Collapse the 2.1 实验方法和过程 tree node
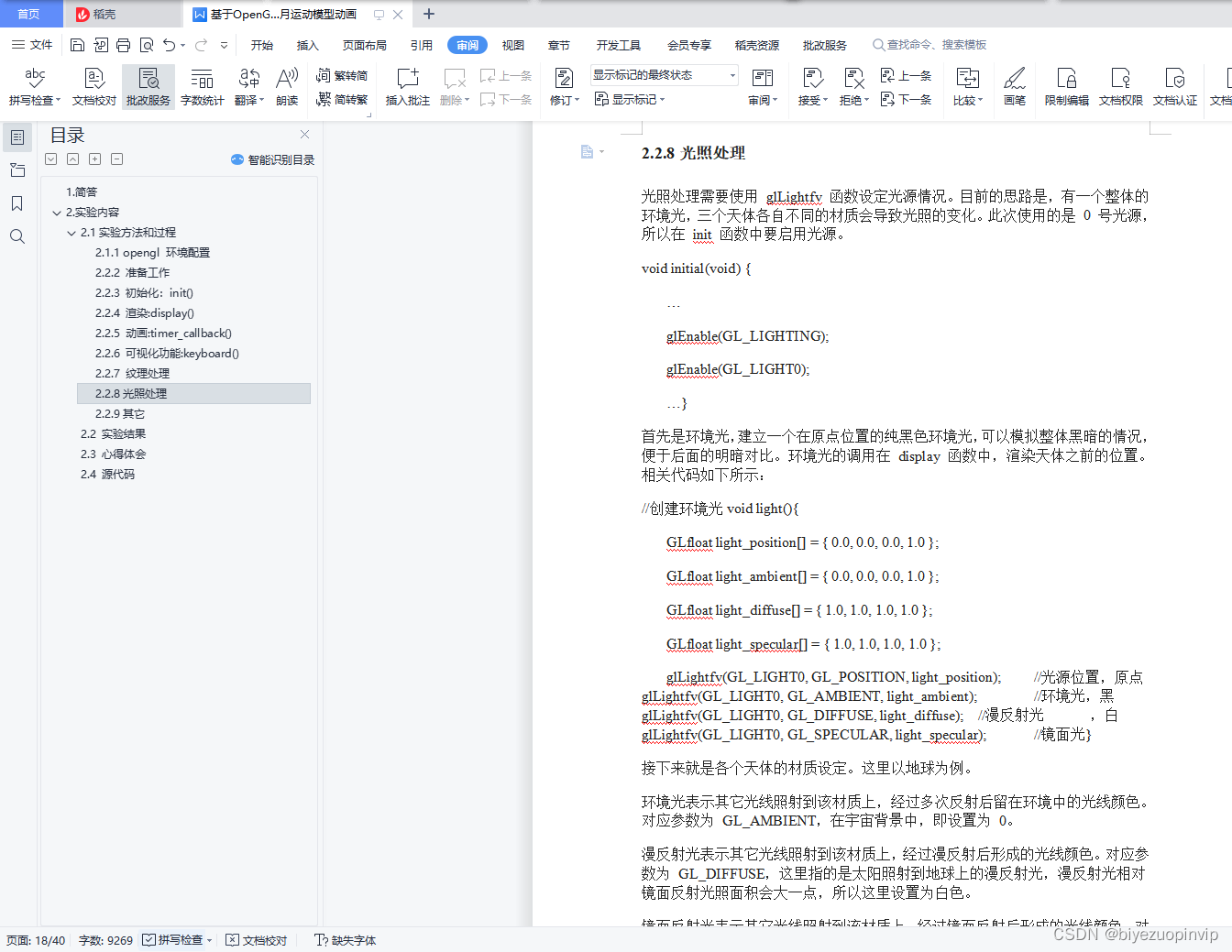The width and height of the screenshot is (1232, 952). [71, 232]
